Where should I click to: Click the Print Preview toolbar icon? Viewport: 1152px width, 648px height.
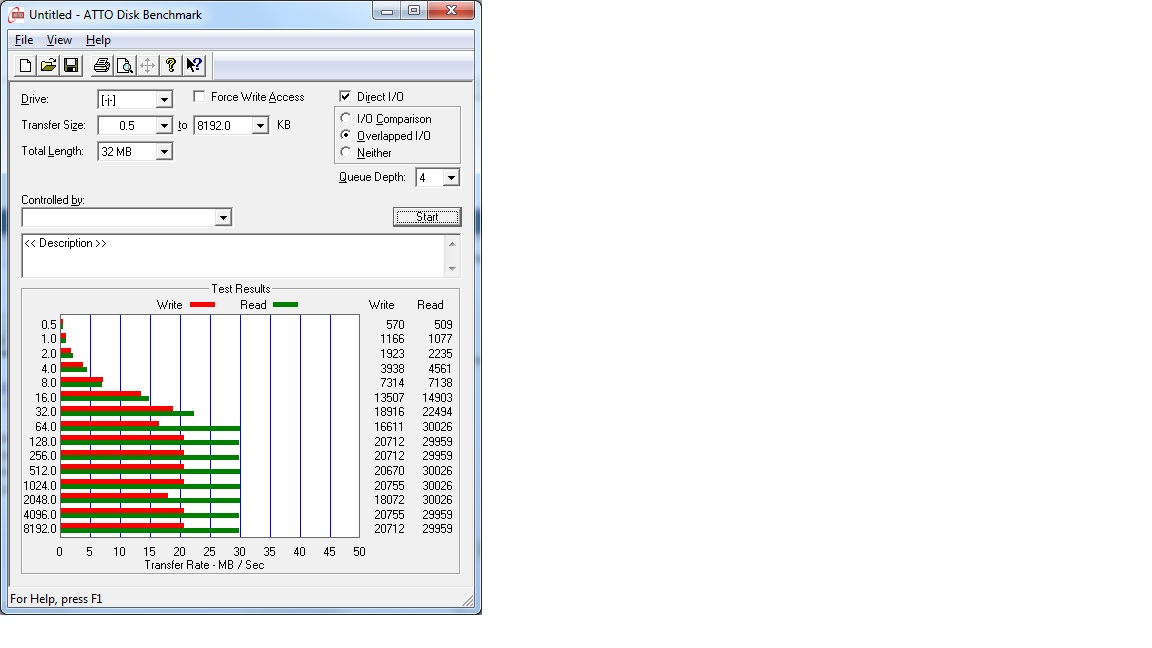124,66
